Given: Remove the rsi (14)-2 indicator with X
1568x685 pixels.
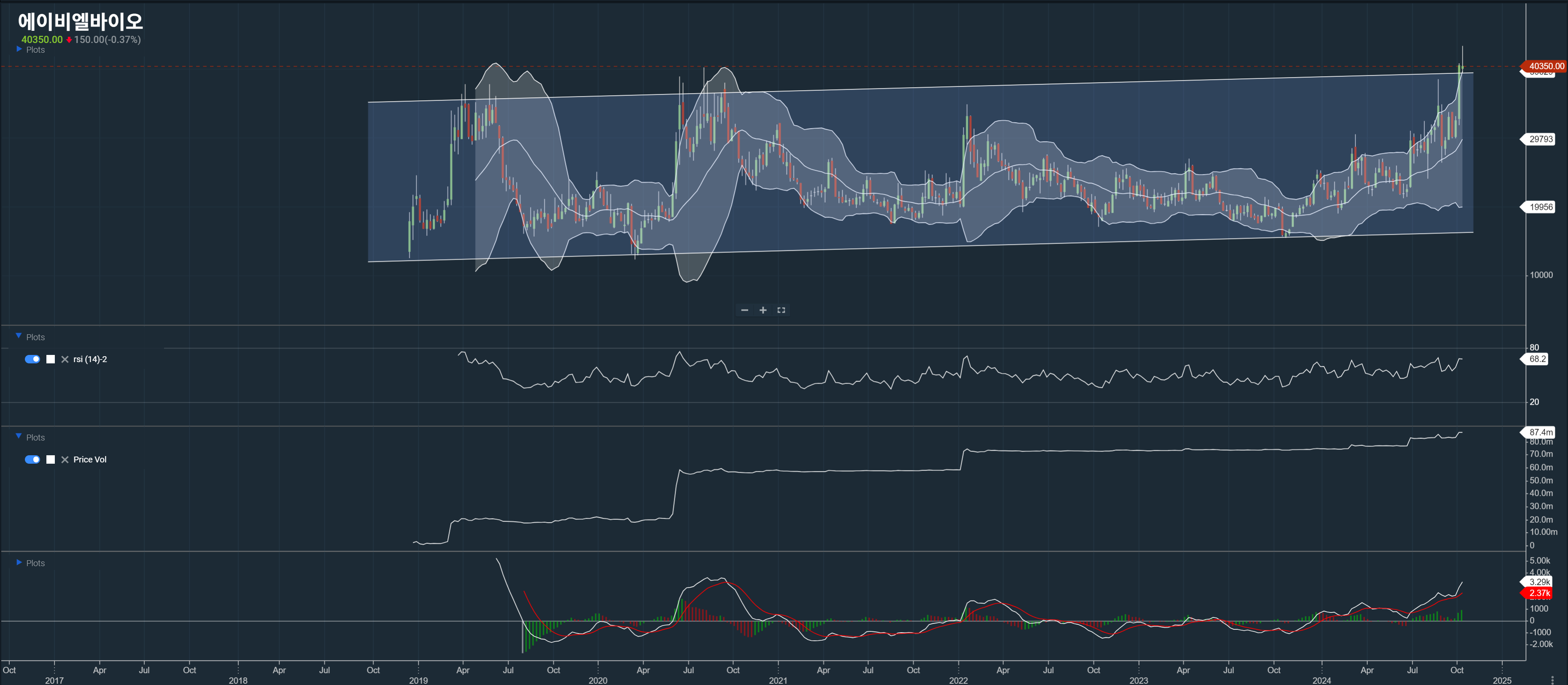Looking at the screenshot, I should (x=65, y=360).
